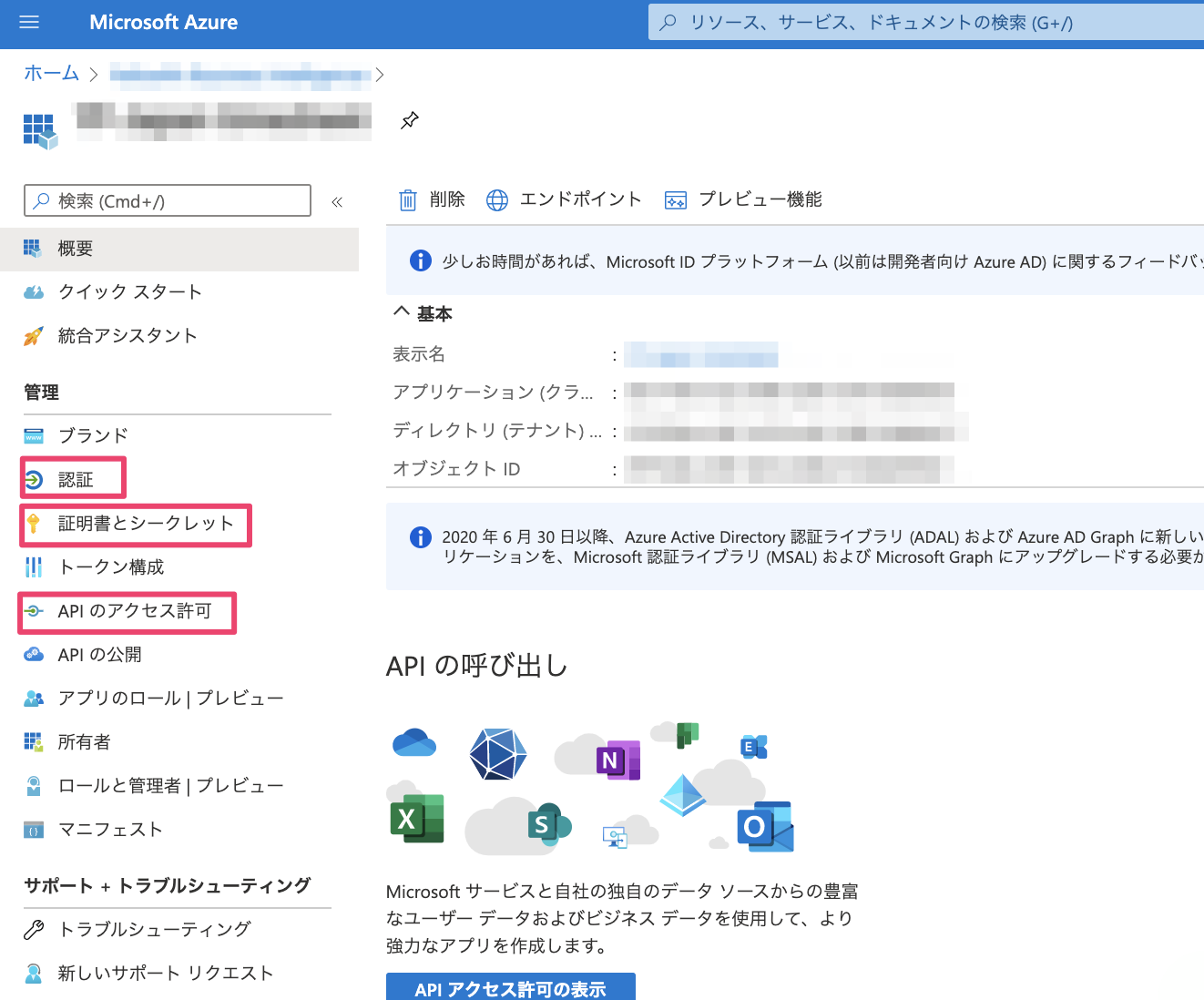Collapse the 基本 section
This screenshot has height=1000, width=1204.
tap(401, 312)
